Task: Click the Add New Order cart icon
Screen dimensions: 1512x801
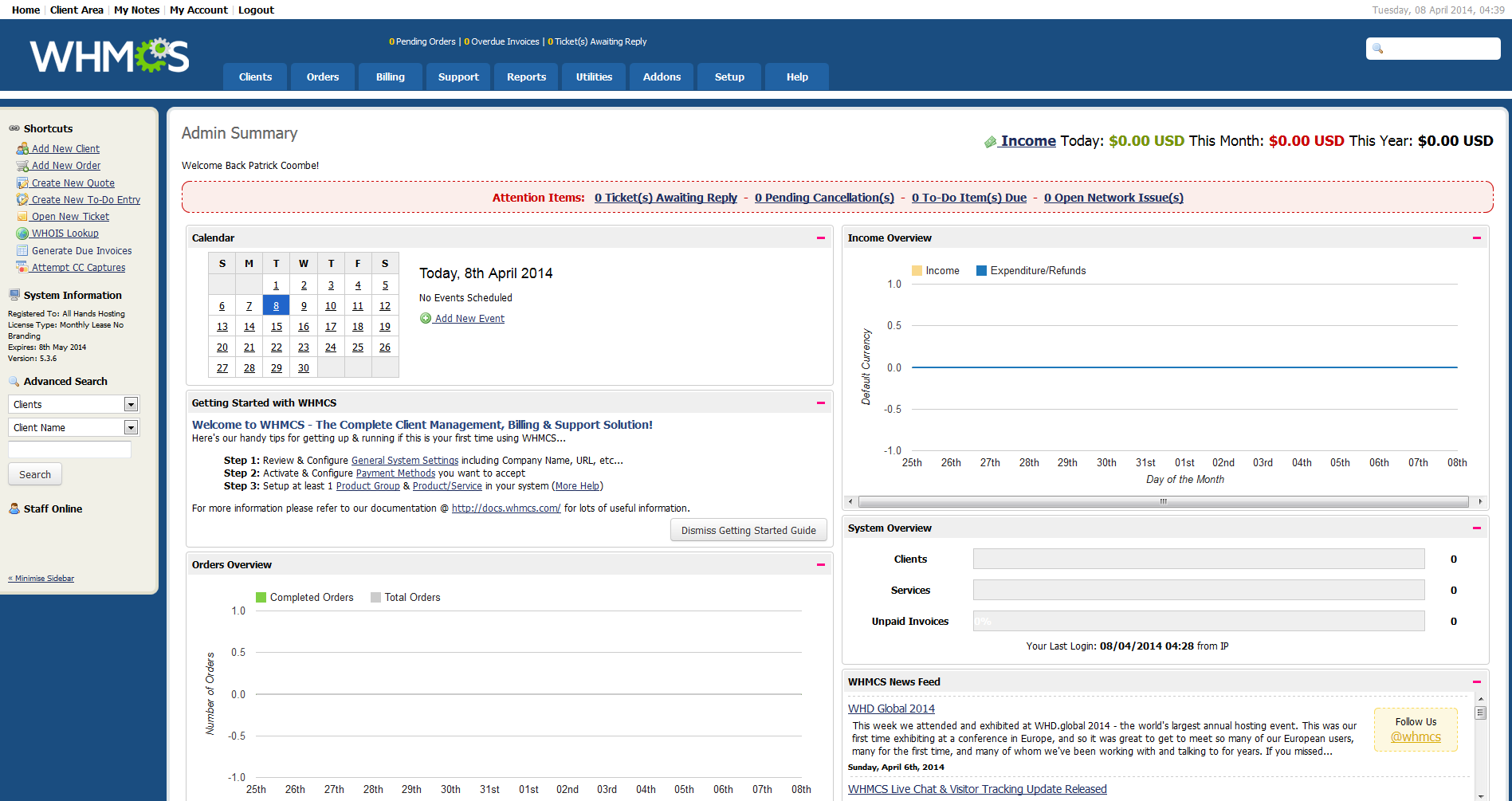Action: coord(22,166)
